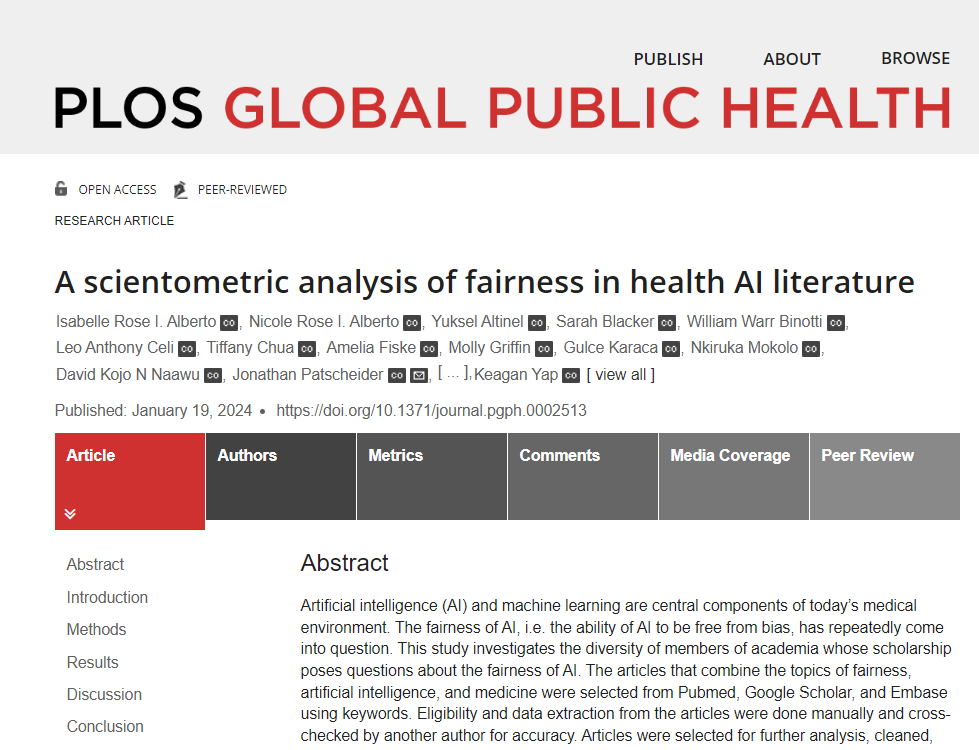This screenshot has width=979, height=750.
Task: Click contribution icon next to Nicole Rose I. Alberto
Action: [411, 323]
